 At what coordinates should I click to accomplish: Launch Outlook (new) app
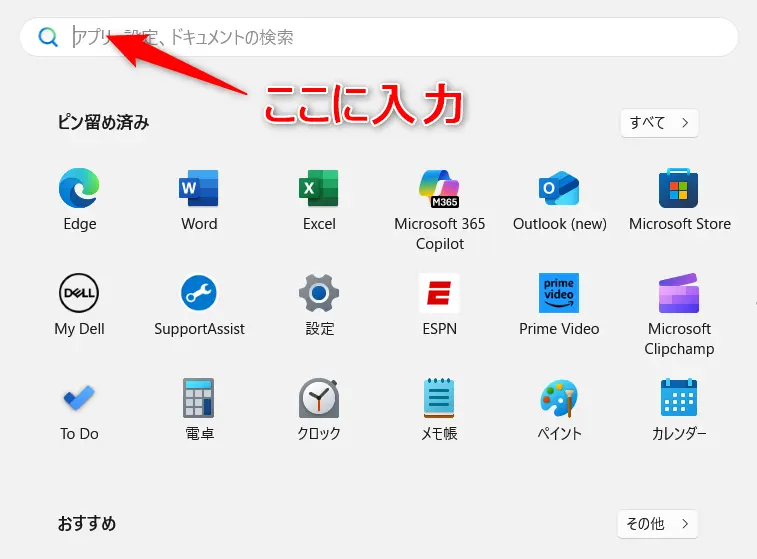point(559,188)
